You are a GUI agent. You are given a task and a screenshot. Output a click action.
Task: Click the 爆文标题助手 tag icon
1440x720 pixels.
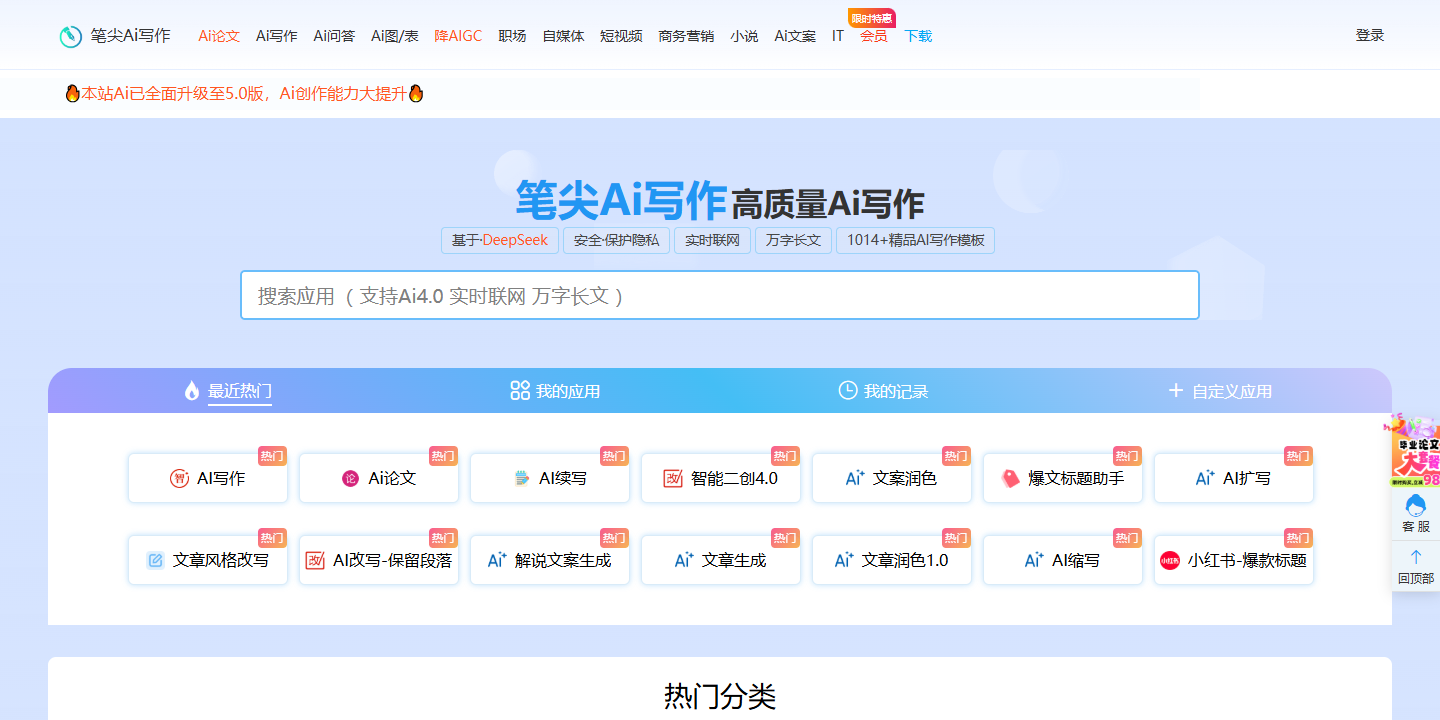click(1011, 479)
